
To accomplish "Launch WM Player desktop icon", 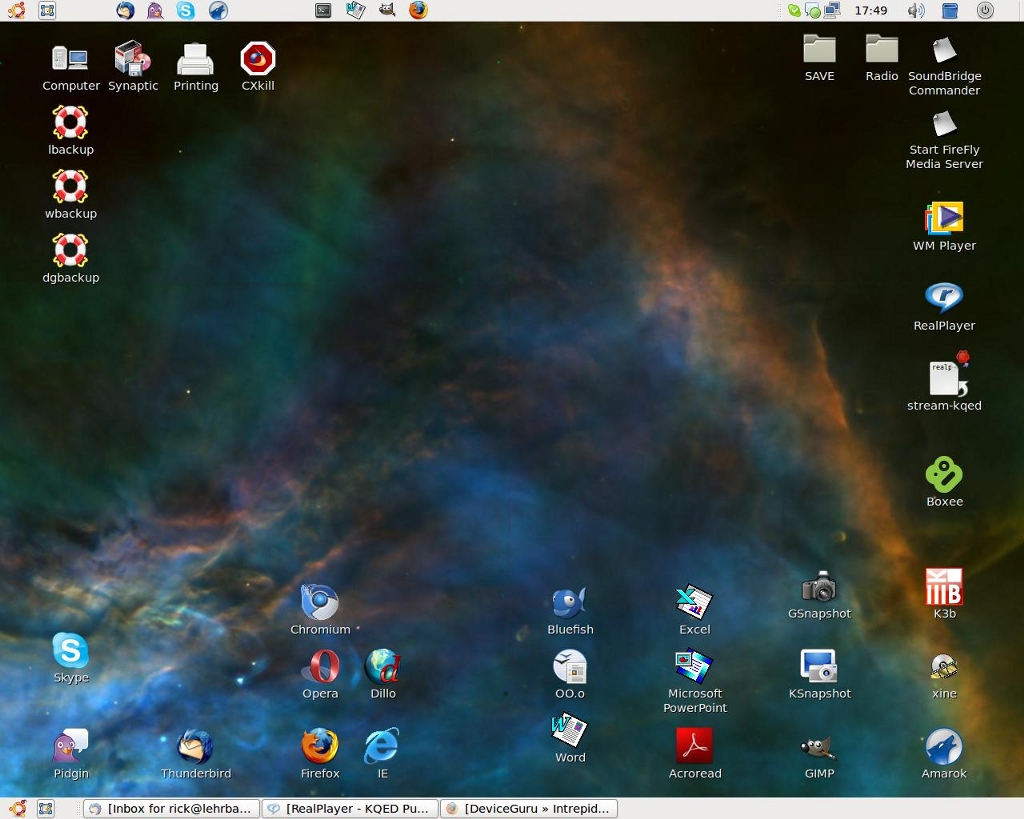I will [x=944, y=218].
